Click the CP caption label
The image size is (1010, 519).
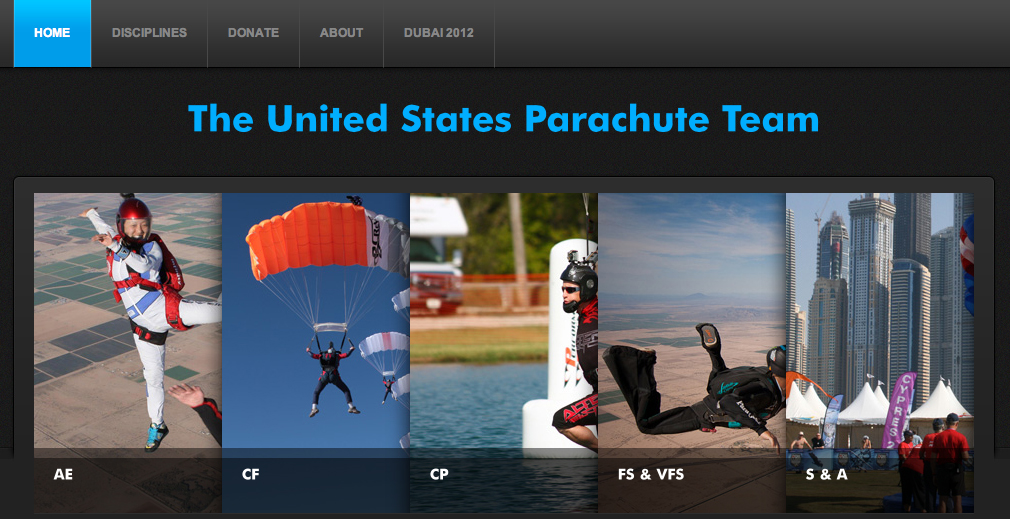point(439,475)
